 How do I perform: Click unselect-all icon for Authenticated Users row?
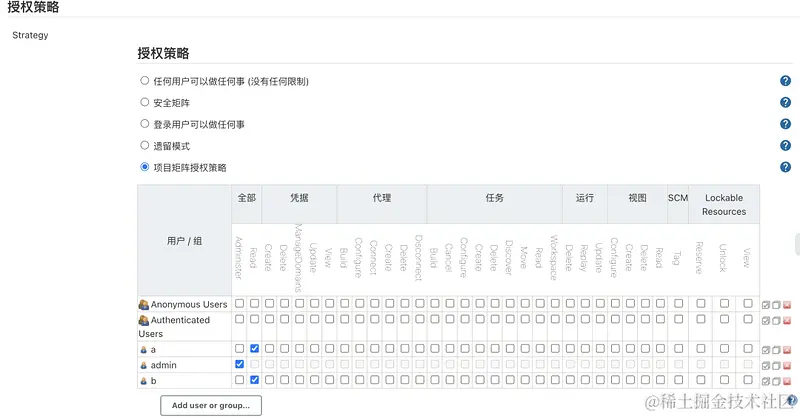(776, 321)
